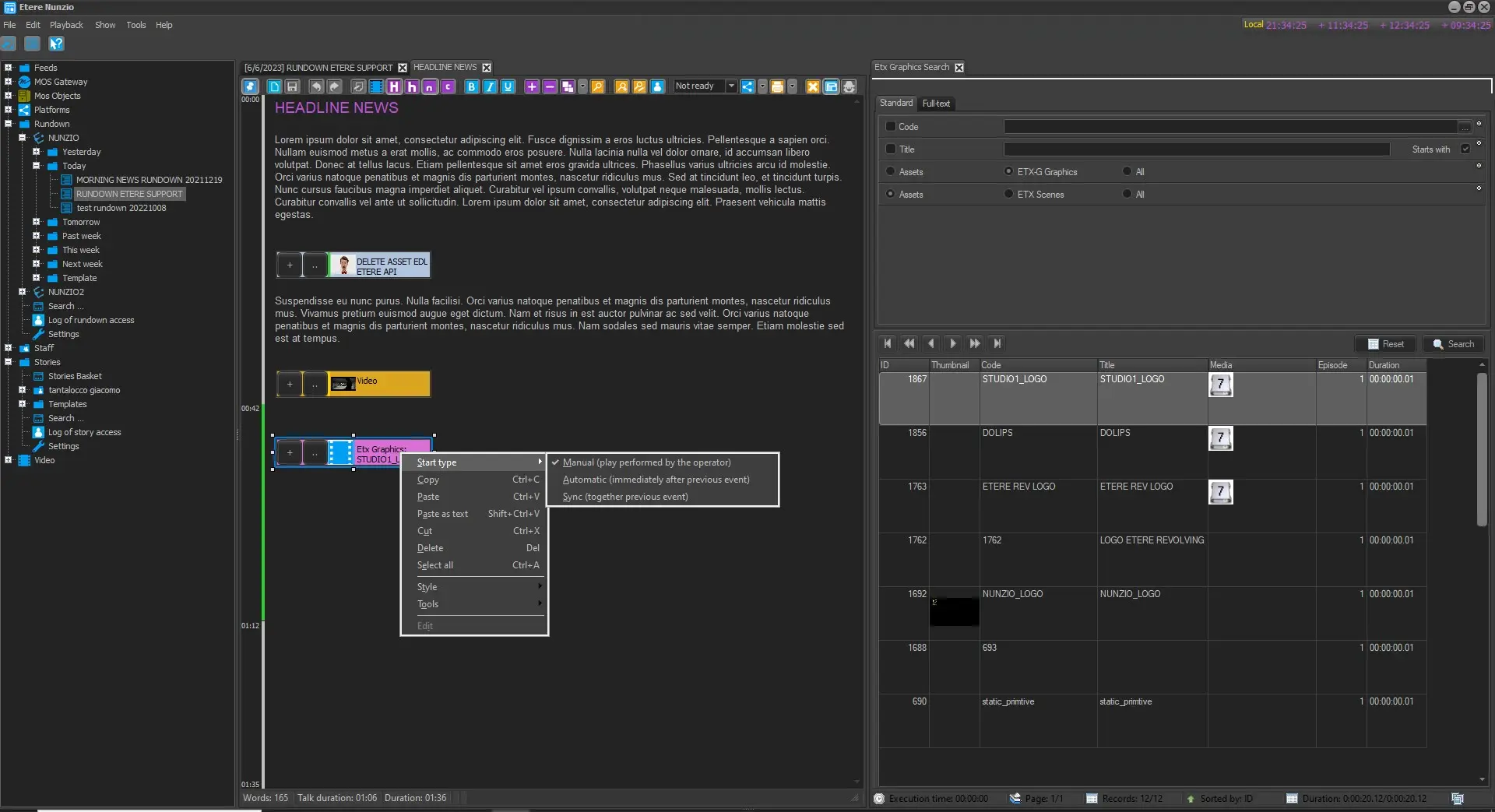Choose Automatic start type from submenu
Screen dimensions: 1495x812
(x=656, y=480)
